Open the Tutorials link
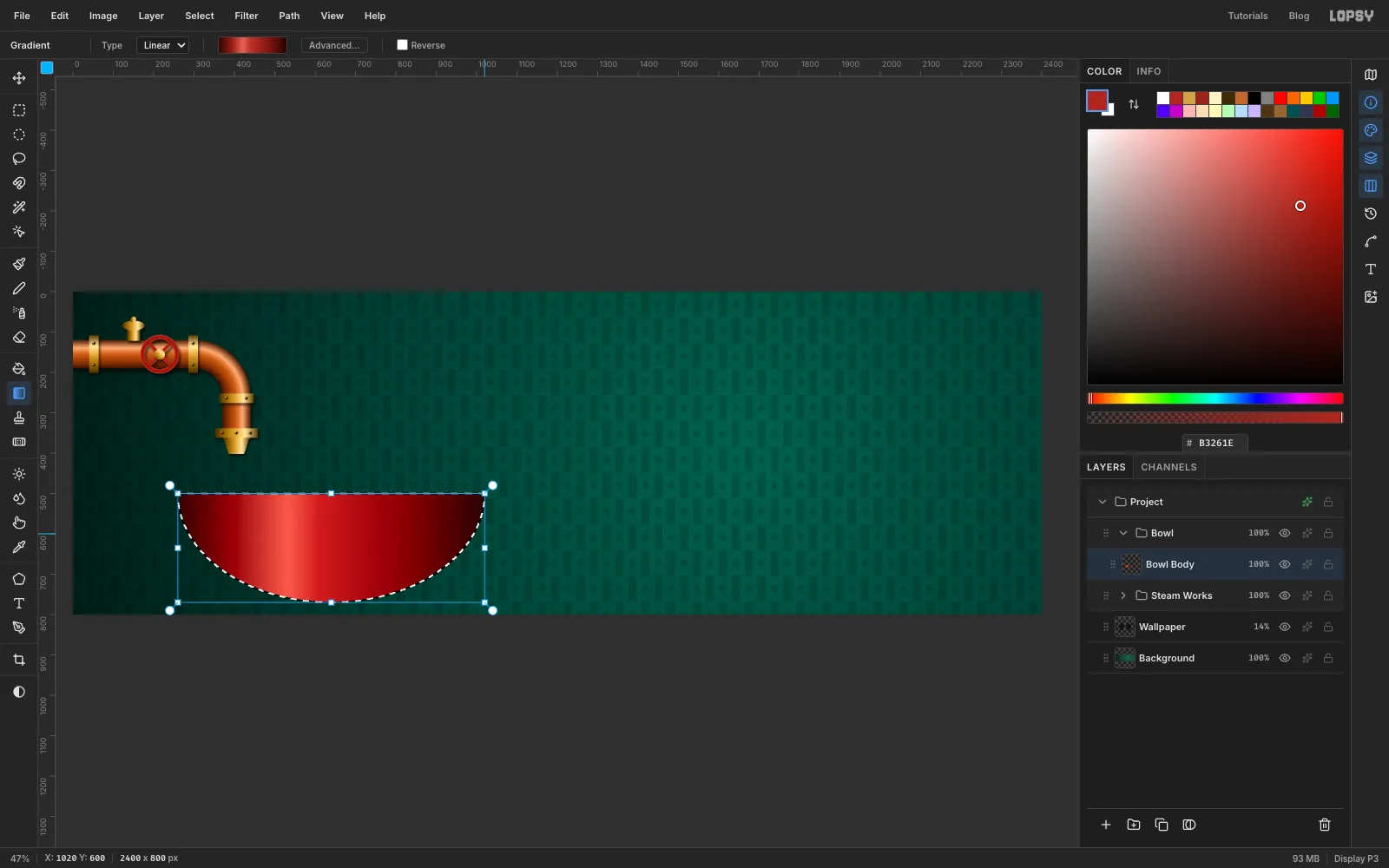 point(1247,16)
